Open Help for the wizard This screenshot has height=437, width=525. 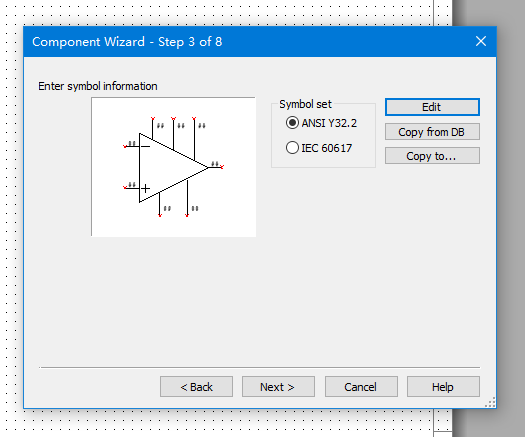[x=443, y=387]
